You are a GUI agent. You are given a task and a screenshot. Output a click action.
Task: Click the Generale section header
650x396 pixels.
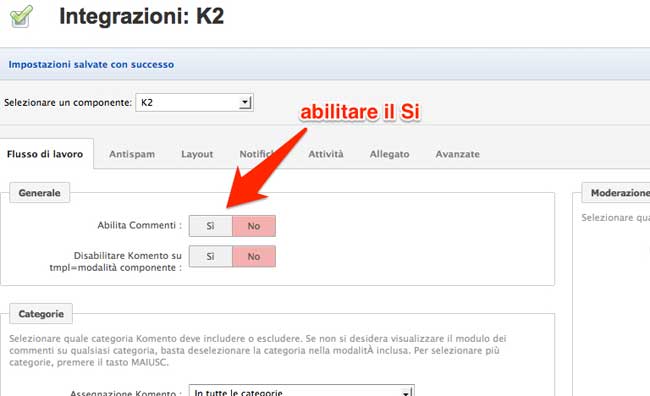[40, 193]
